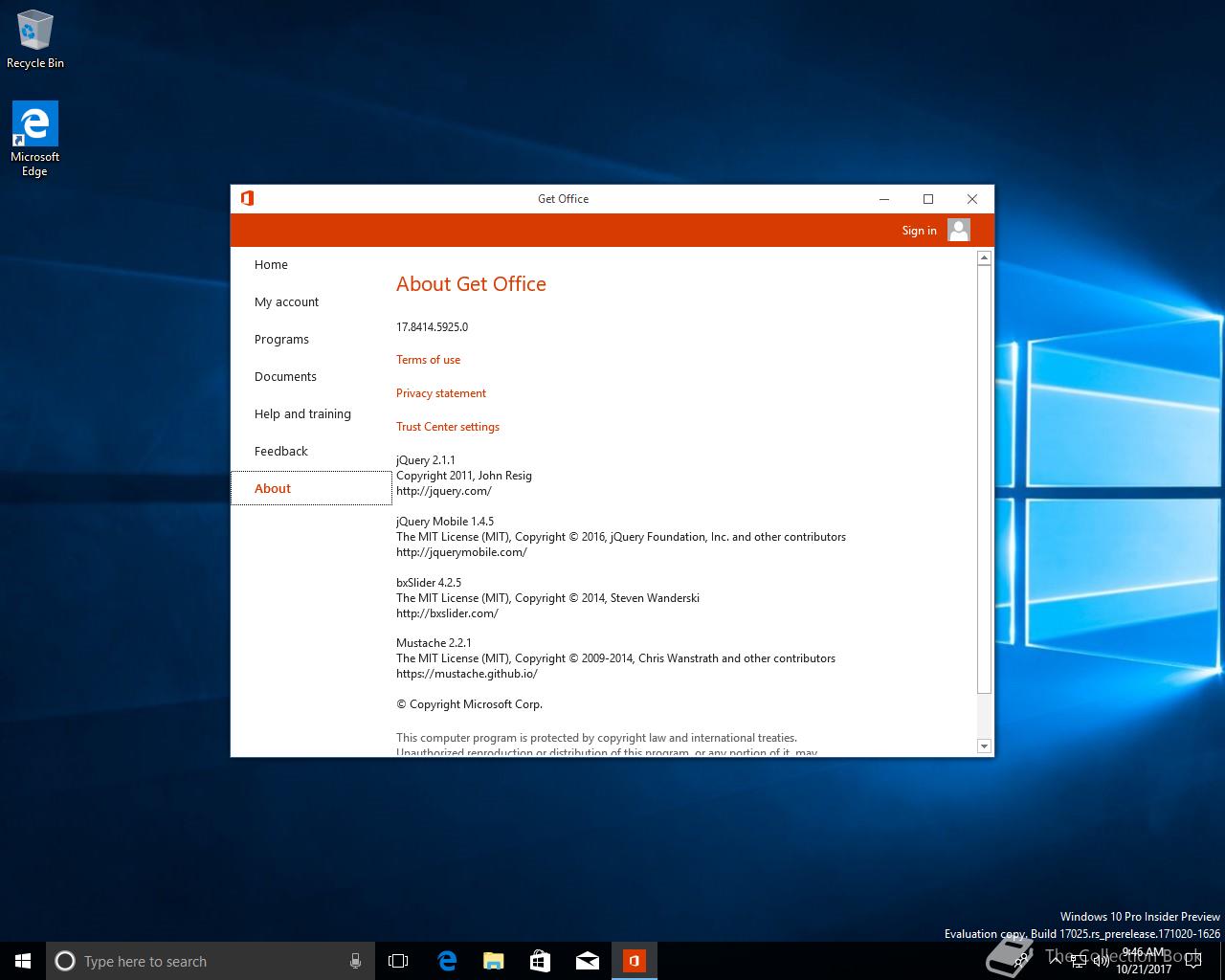Open Task View from the taskbar
The height and width of the screenshot is (980, 1225).
pyautogui.click(x=398, y=961)
